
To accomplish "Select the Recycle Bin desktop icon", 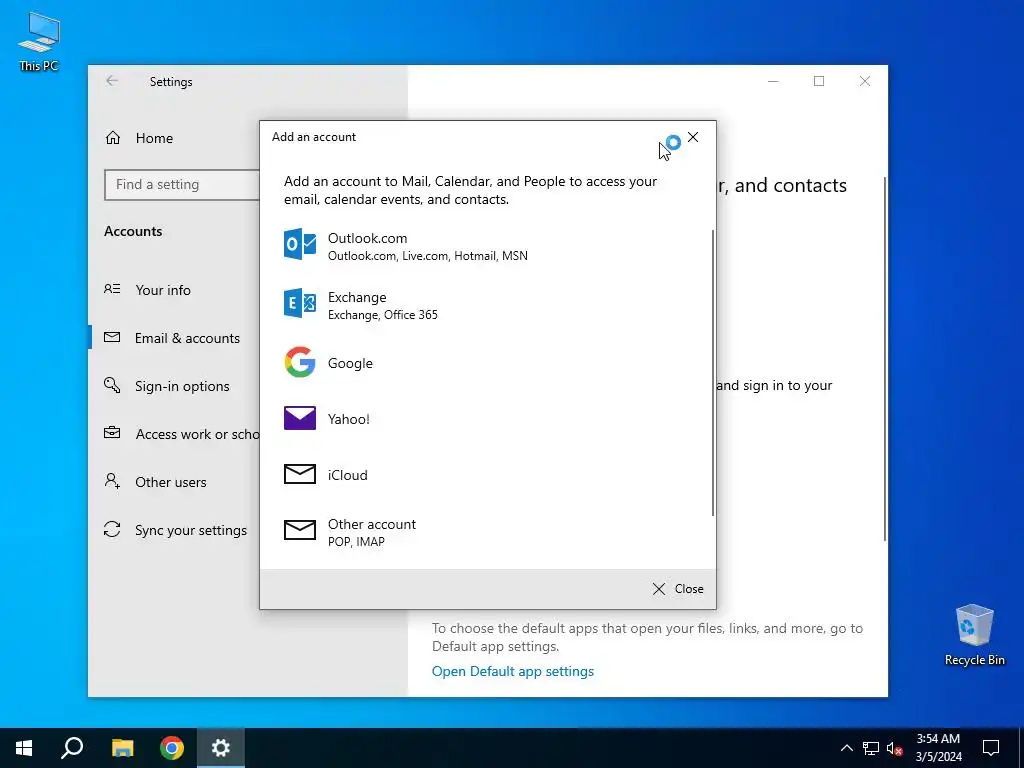I will 974,635.
